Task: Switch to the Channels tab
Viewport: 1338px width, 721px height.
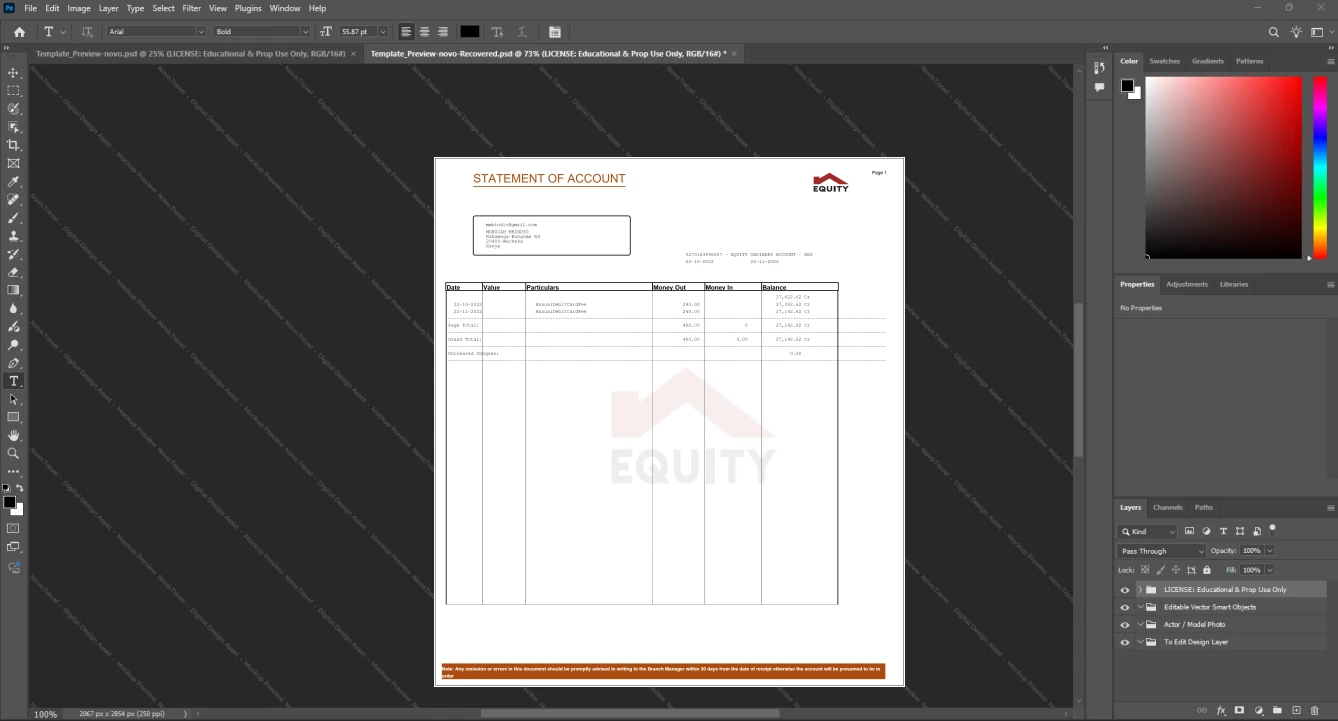Action: [x=1167, y=508]
